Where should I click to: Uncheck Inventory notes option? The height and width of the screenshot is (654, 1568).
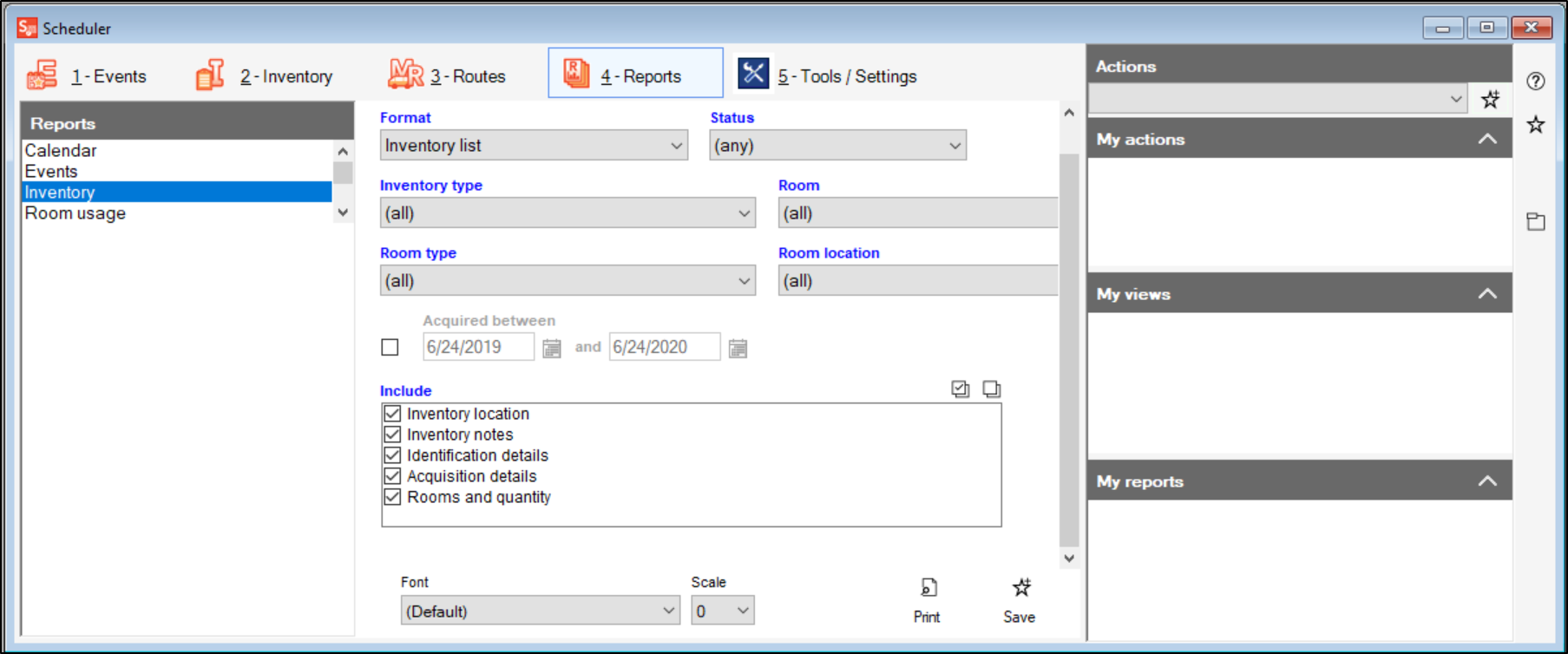[393, 435]
